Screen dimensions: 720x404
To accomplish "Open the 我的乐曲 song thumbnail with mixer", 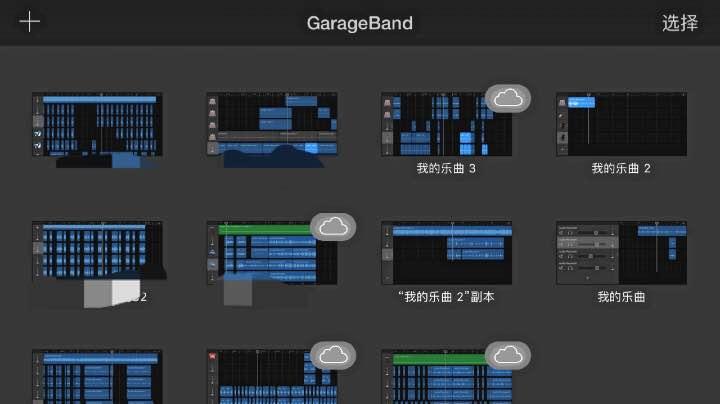I will pos(621,253).
